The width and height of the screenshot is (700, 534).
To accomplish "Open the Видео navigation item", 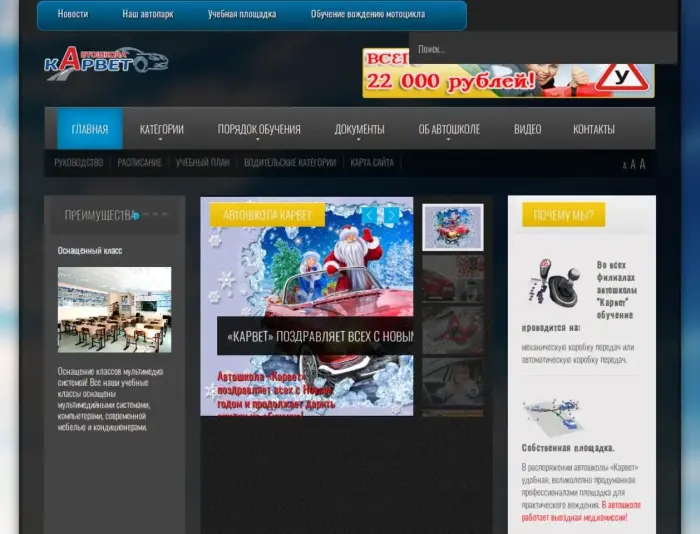I will [x=527, y=129].
